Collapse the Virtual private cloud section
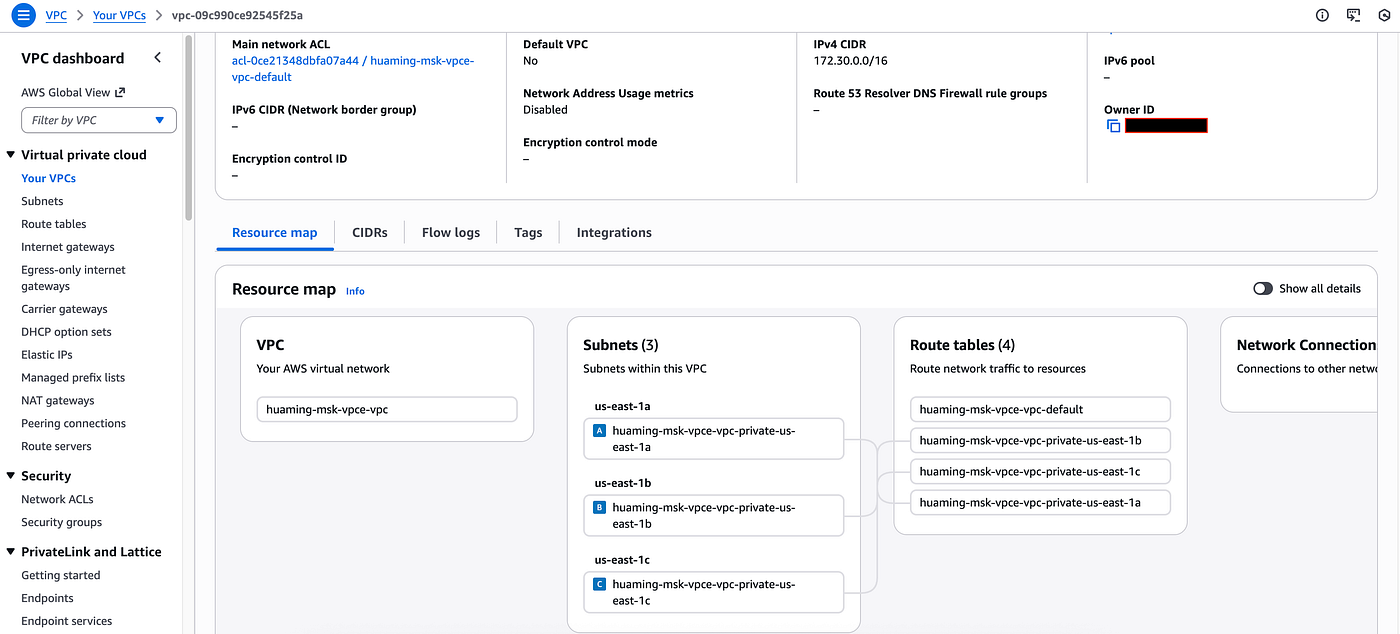Image resolution: width=1400 pixels, height=634 pixels. coord(11,155)
